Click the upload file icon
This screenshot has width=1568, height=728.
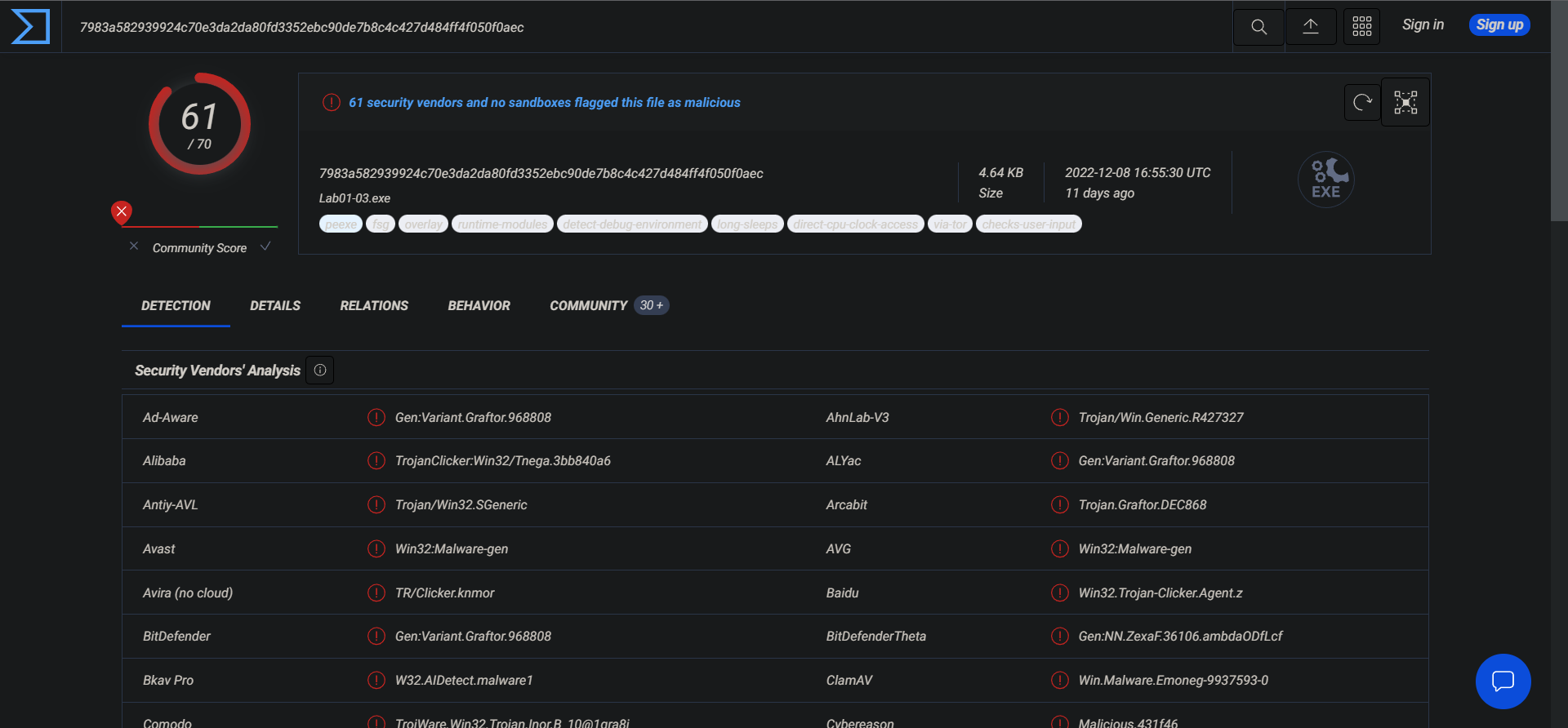(x=1311, y=27)
